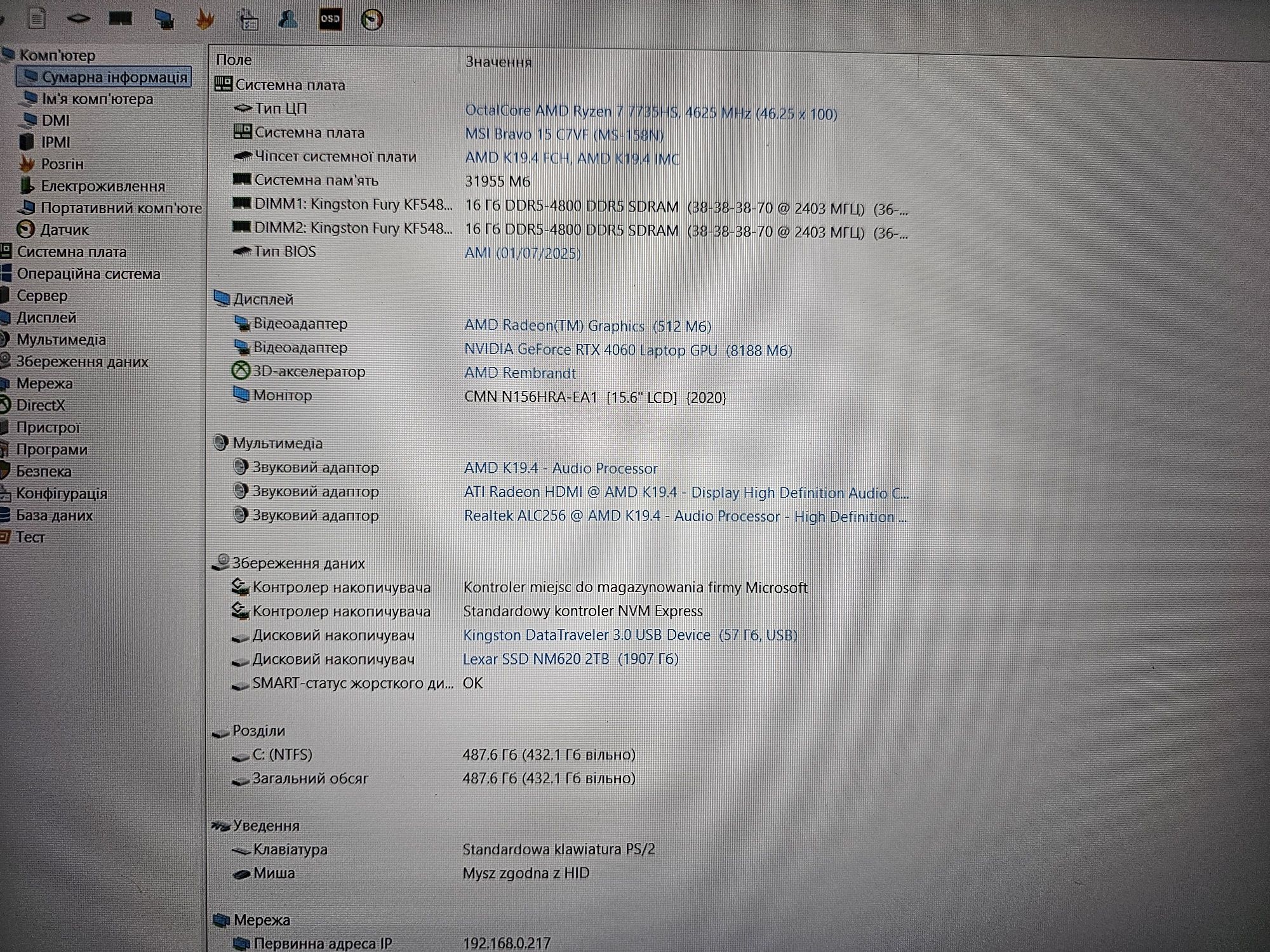Open Електроживлення in the sidebar

93,186
